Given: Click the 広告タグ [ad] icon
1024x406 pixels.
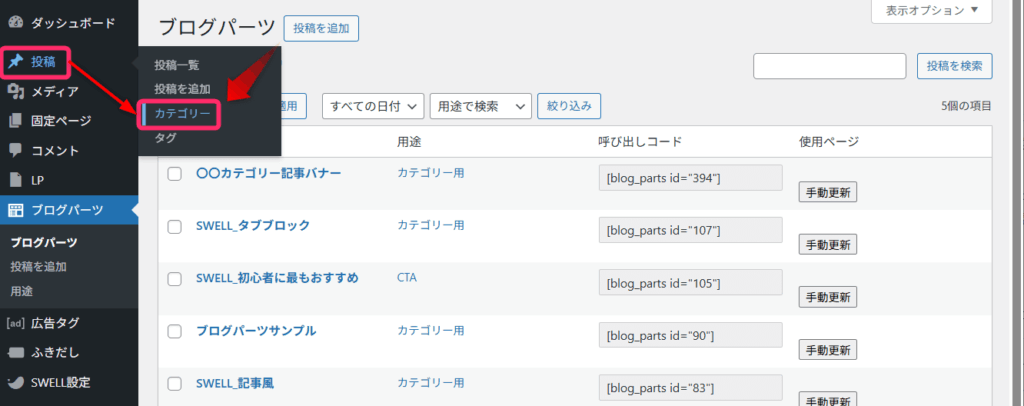Looking at the screenshot, I should coord(16,323).
